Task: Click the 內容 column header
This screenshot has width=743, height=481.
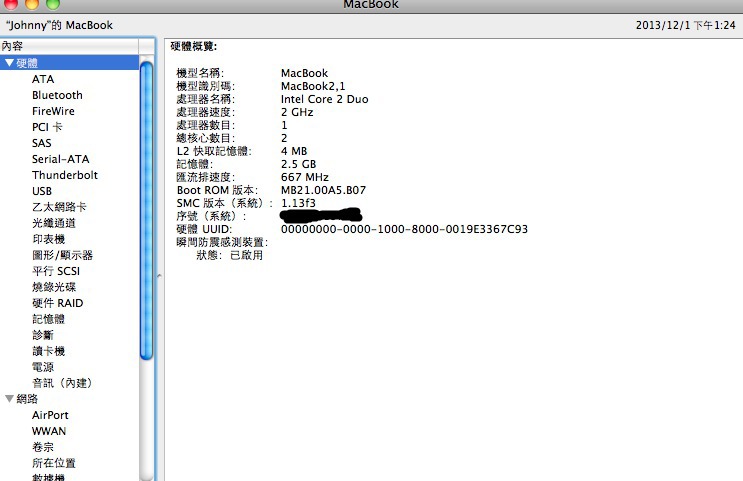Action: pos(69,46)
